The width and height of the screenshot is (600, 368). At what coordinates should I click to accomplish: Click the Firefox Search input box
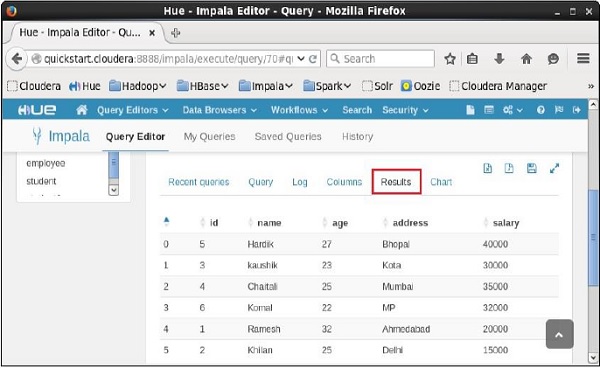(x=380, y=59)
